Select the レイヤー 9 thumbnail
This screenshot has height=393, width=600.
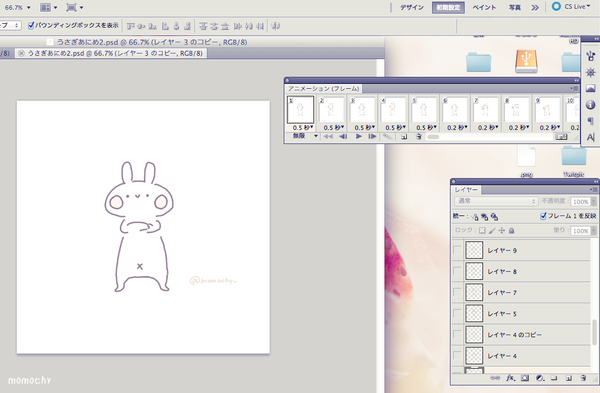[x=474, y=250]
